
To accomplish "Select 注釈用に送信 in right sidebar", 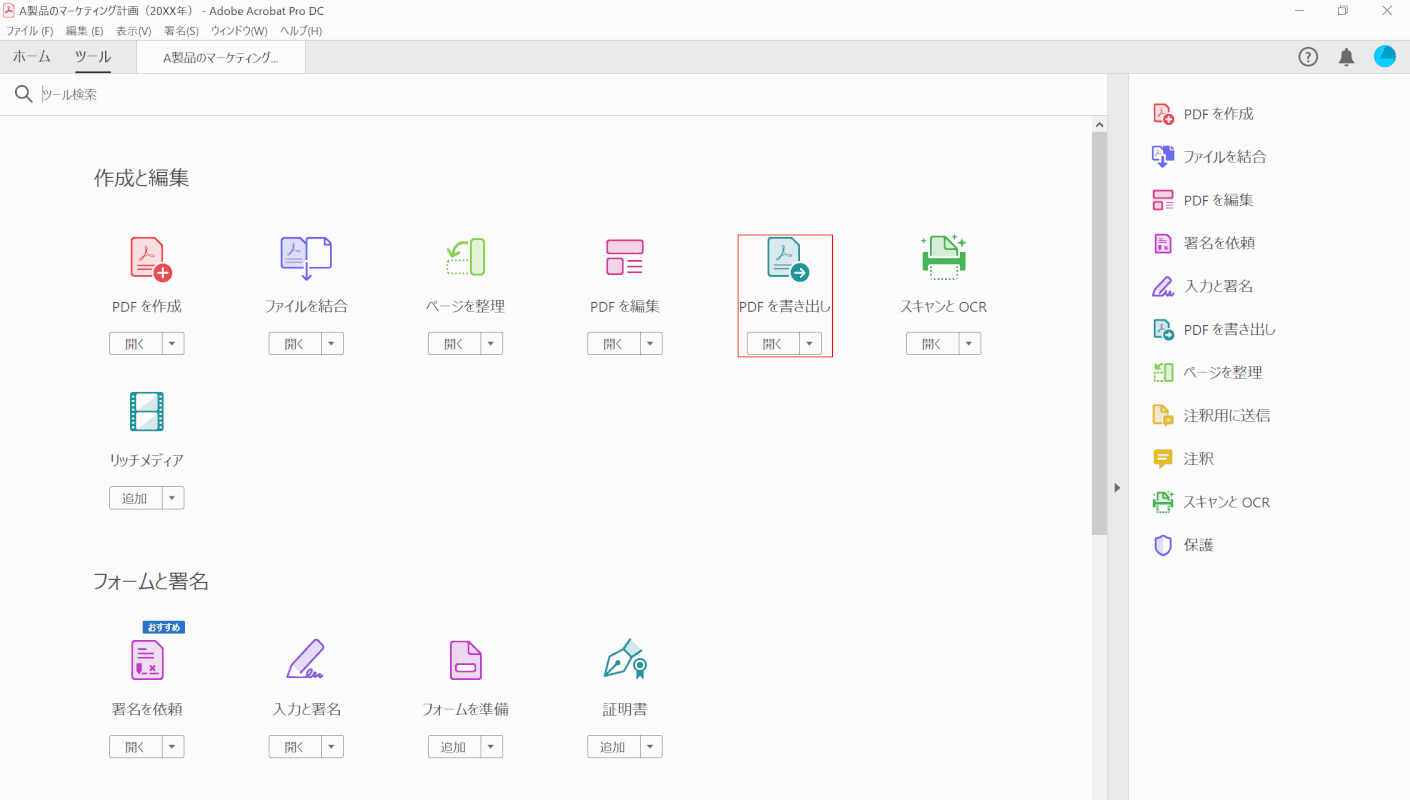I will pyautogui.click(x=1212, y=415).
